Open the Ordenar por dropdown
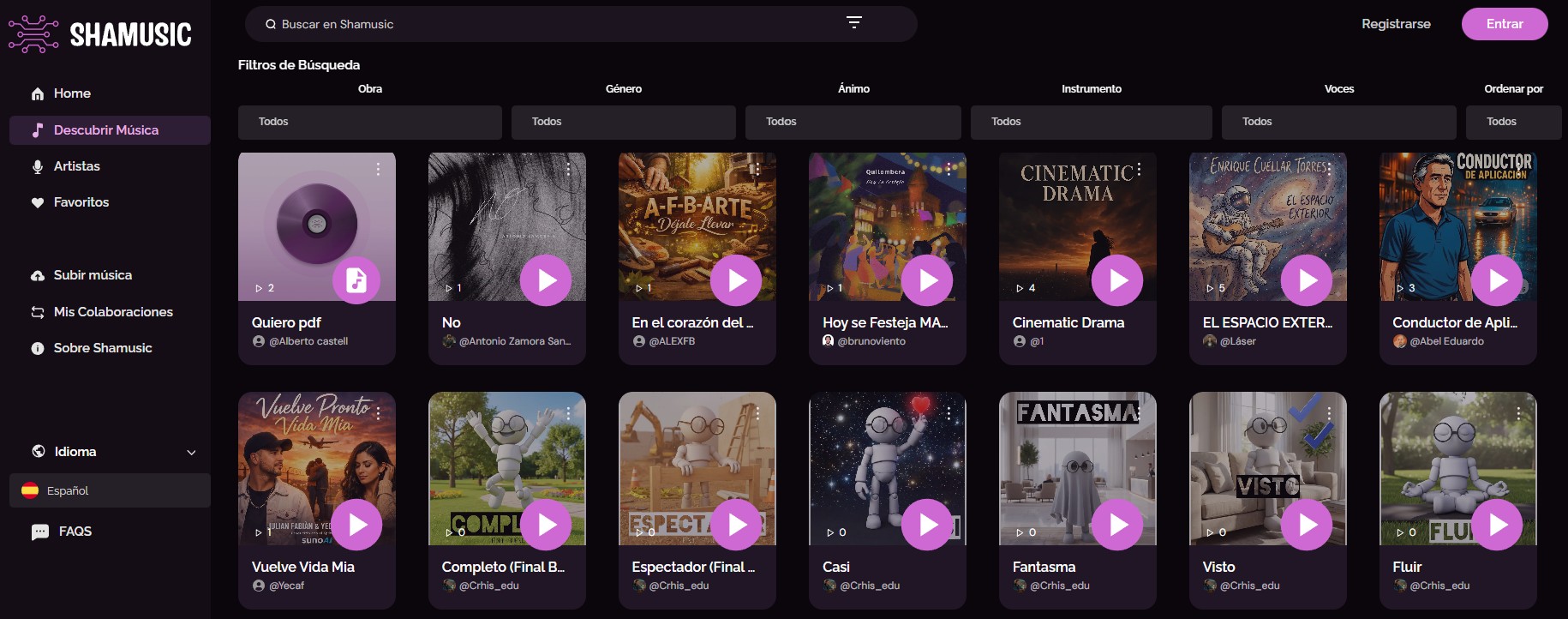The height and width of the screenshot is (619, 1568). click(1512, 122)
